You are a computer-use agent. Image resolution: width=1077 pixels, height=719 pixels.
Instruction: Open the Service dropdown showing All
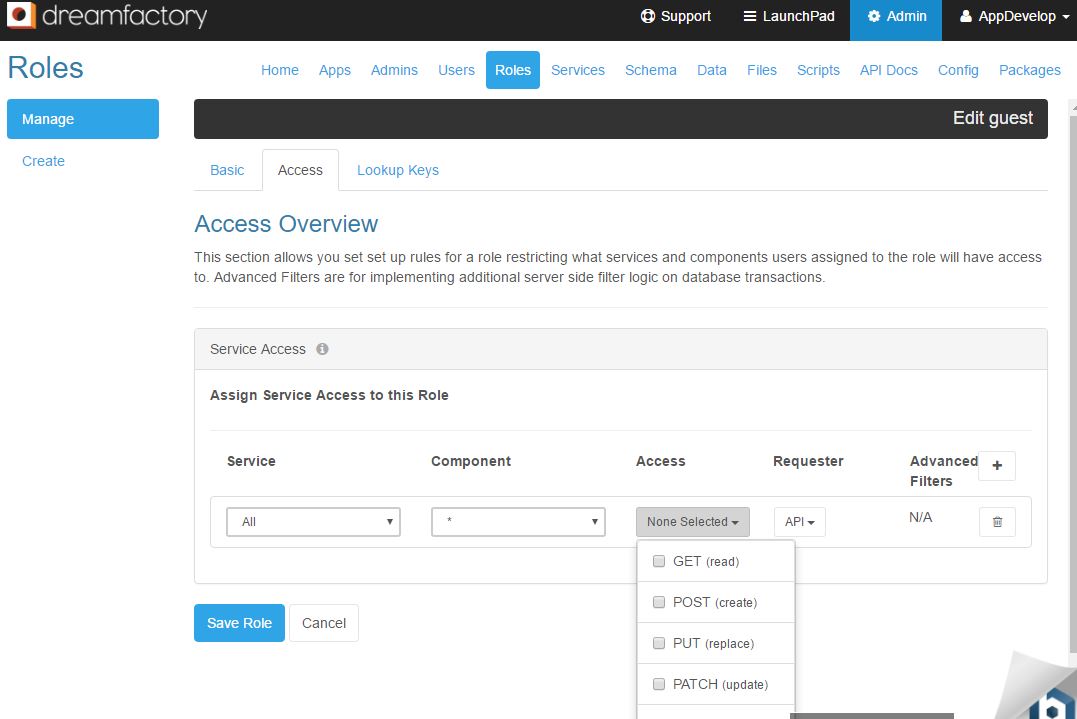[x=313, y=521]
